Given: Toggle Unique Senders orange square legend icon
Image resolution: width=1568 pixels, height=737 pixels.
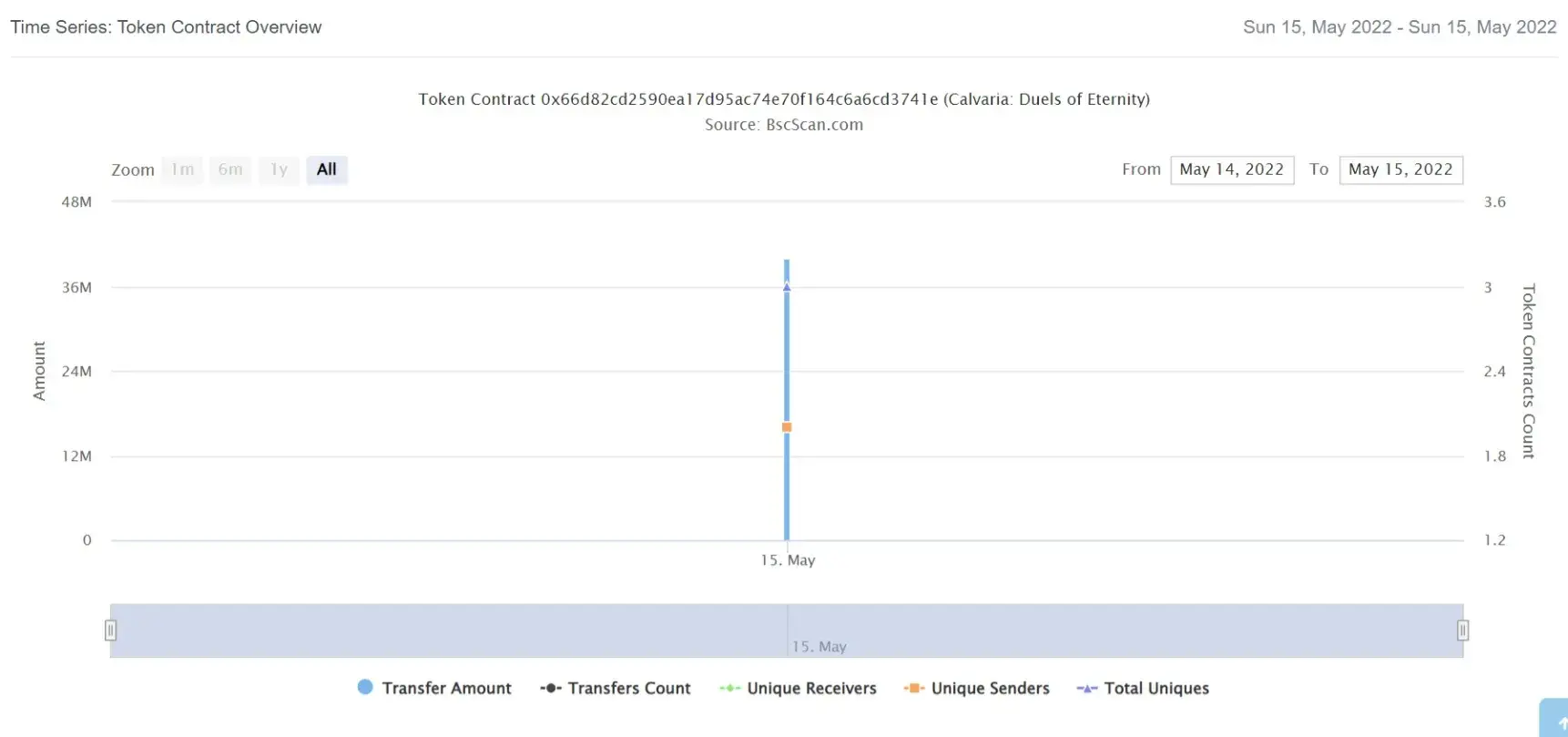Looking at the screenshot, I should tap(914, 689).
